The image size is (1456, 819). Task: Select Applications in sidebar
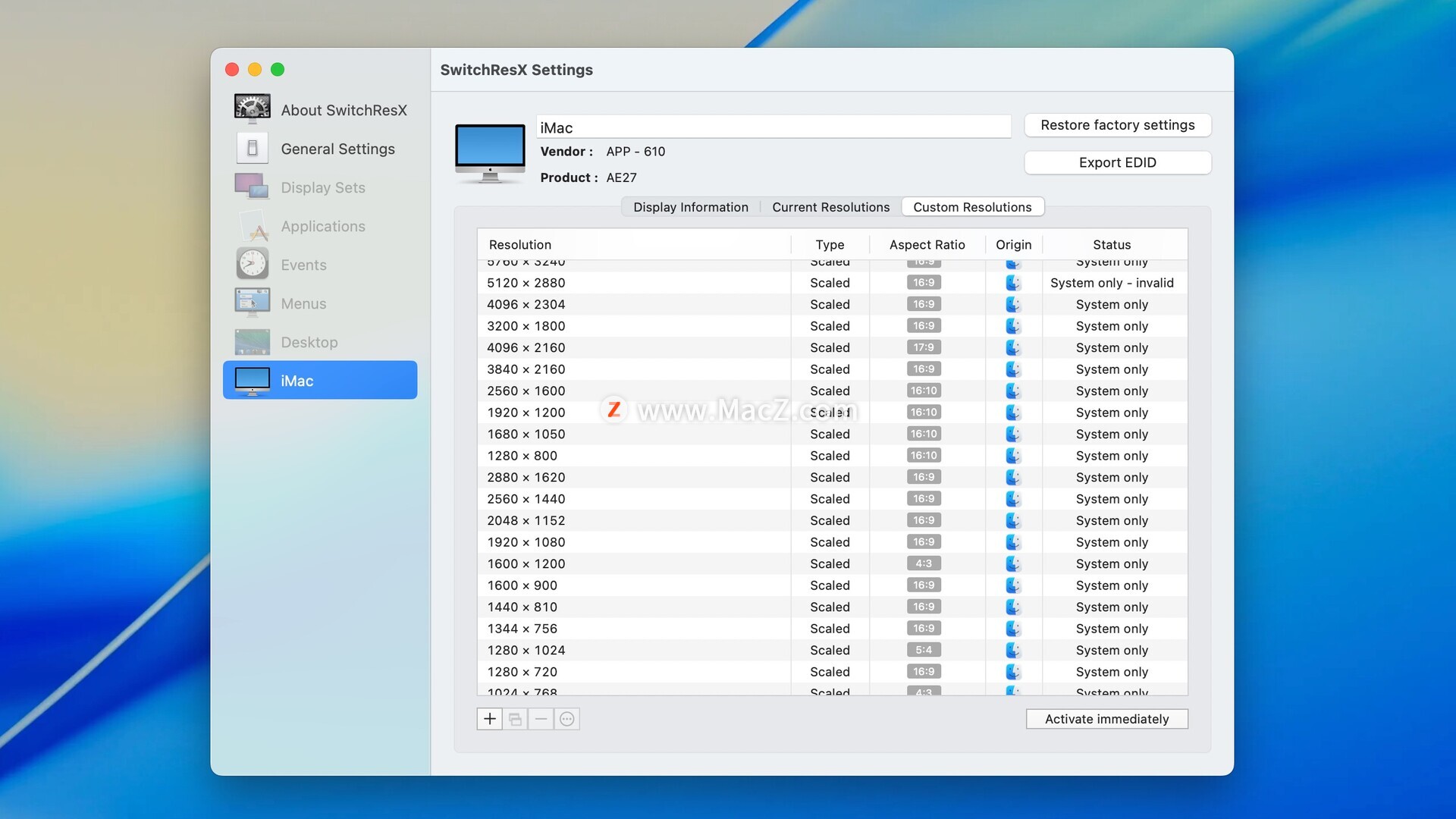tap(320, 226)
